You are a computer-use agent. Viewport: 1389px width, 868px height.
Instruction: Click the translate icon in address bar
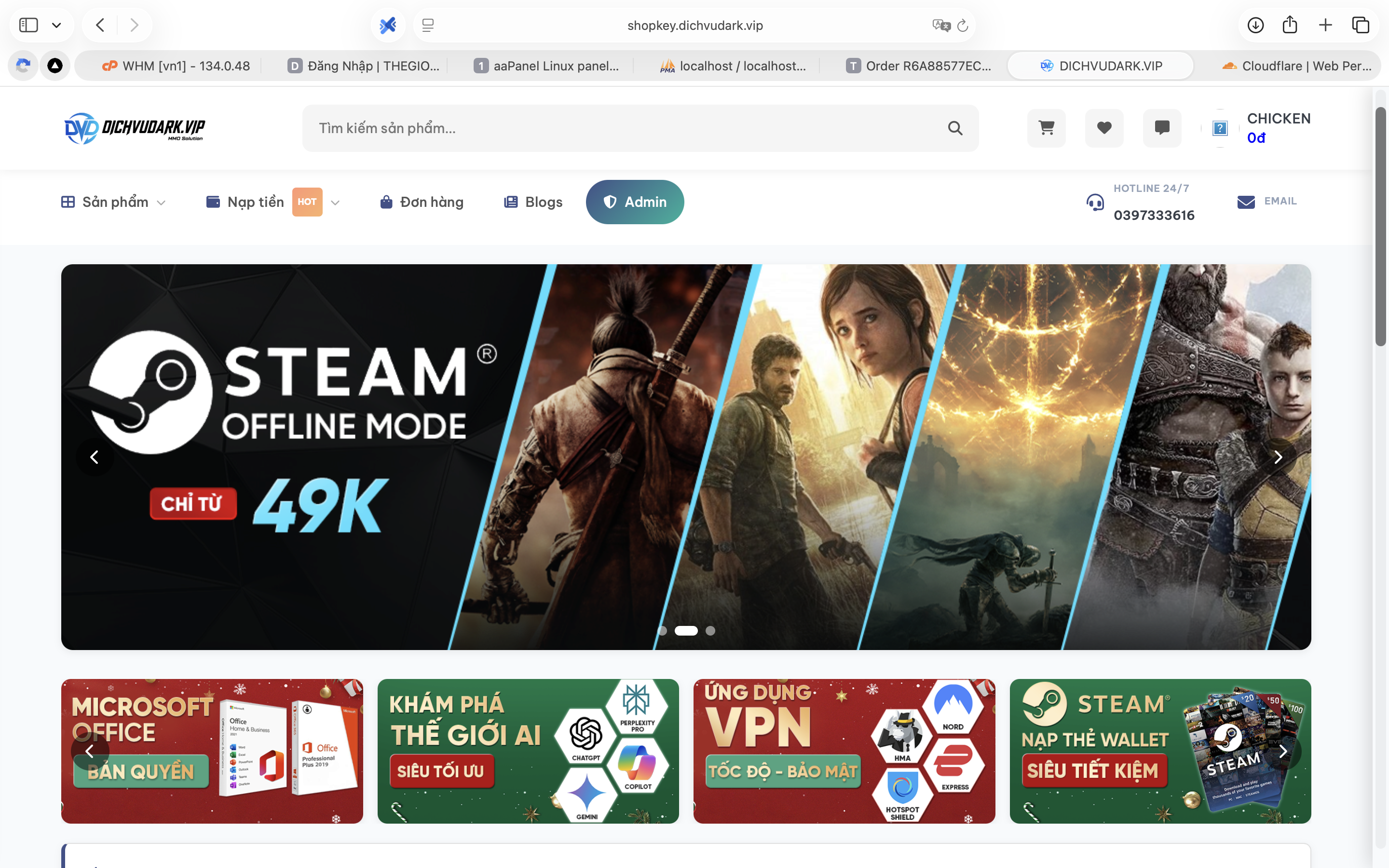[941, 25]
